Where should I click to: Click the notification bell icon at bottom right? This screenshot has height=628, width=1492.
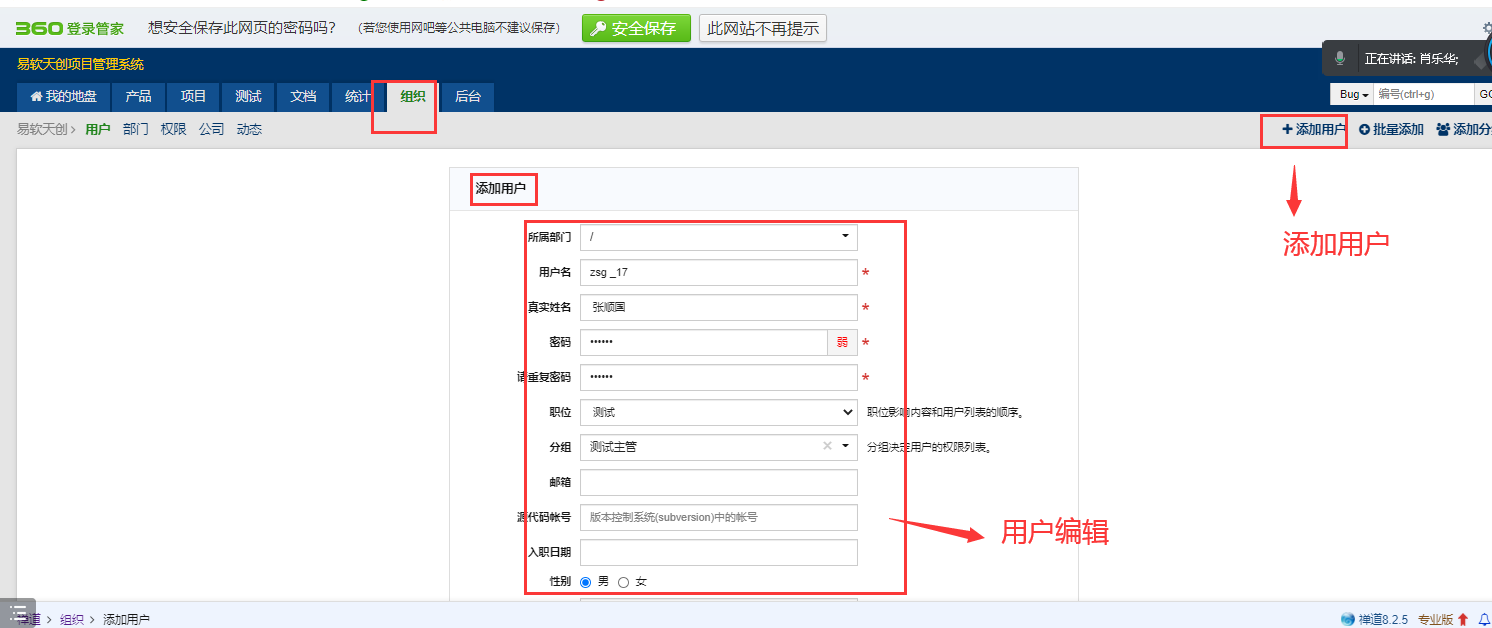(1485, 620)
